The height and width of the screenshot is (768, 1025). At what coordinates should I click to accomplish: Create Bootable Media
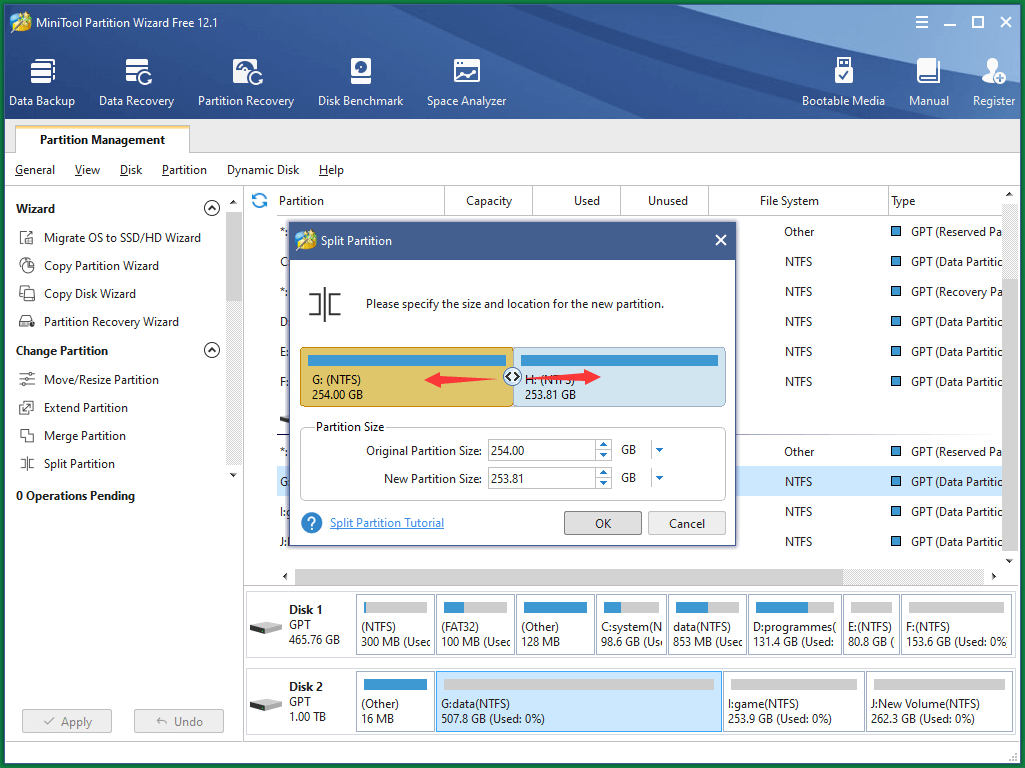pyautogui.click(x=843, y=82)
